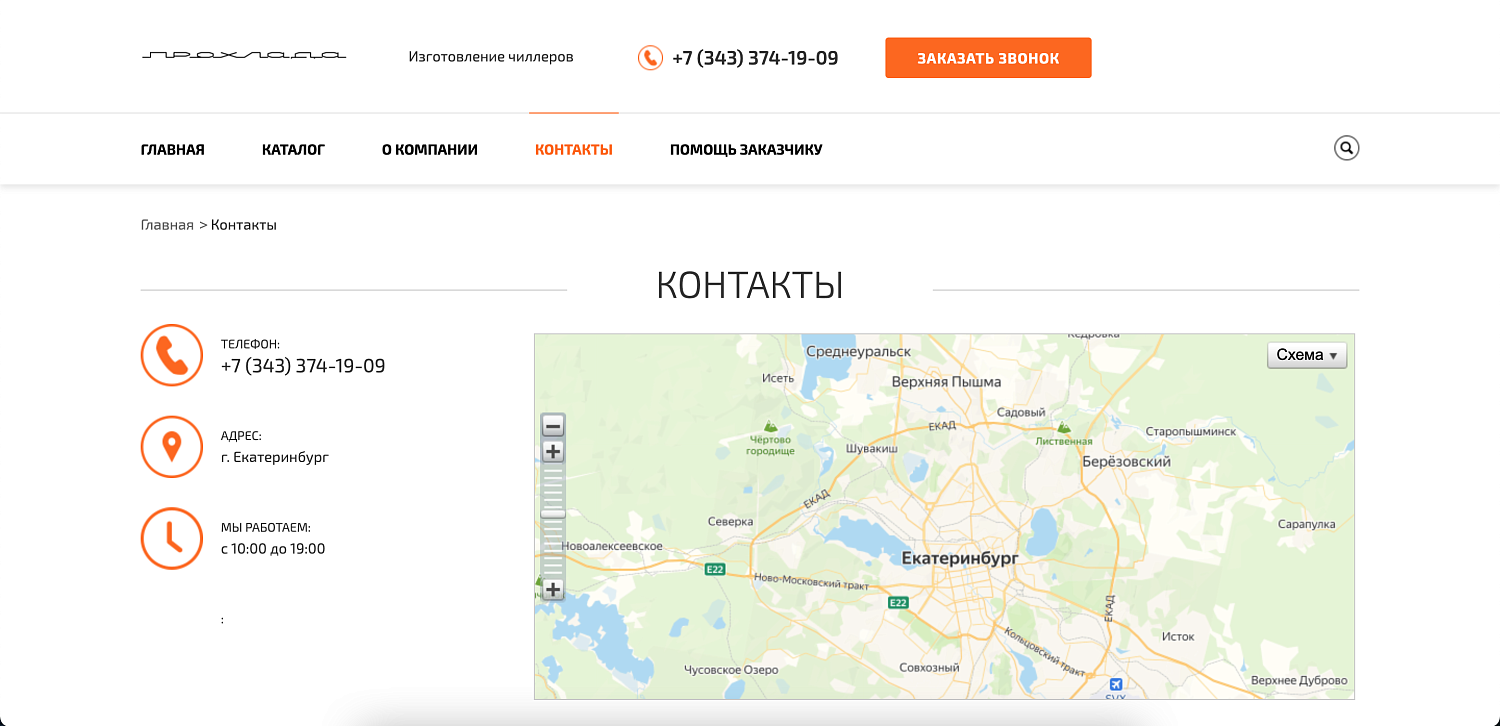1500x726 pixels.
Task: Click the Екатеринбург label on the map
Action: coord(959,558)
